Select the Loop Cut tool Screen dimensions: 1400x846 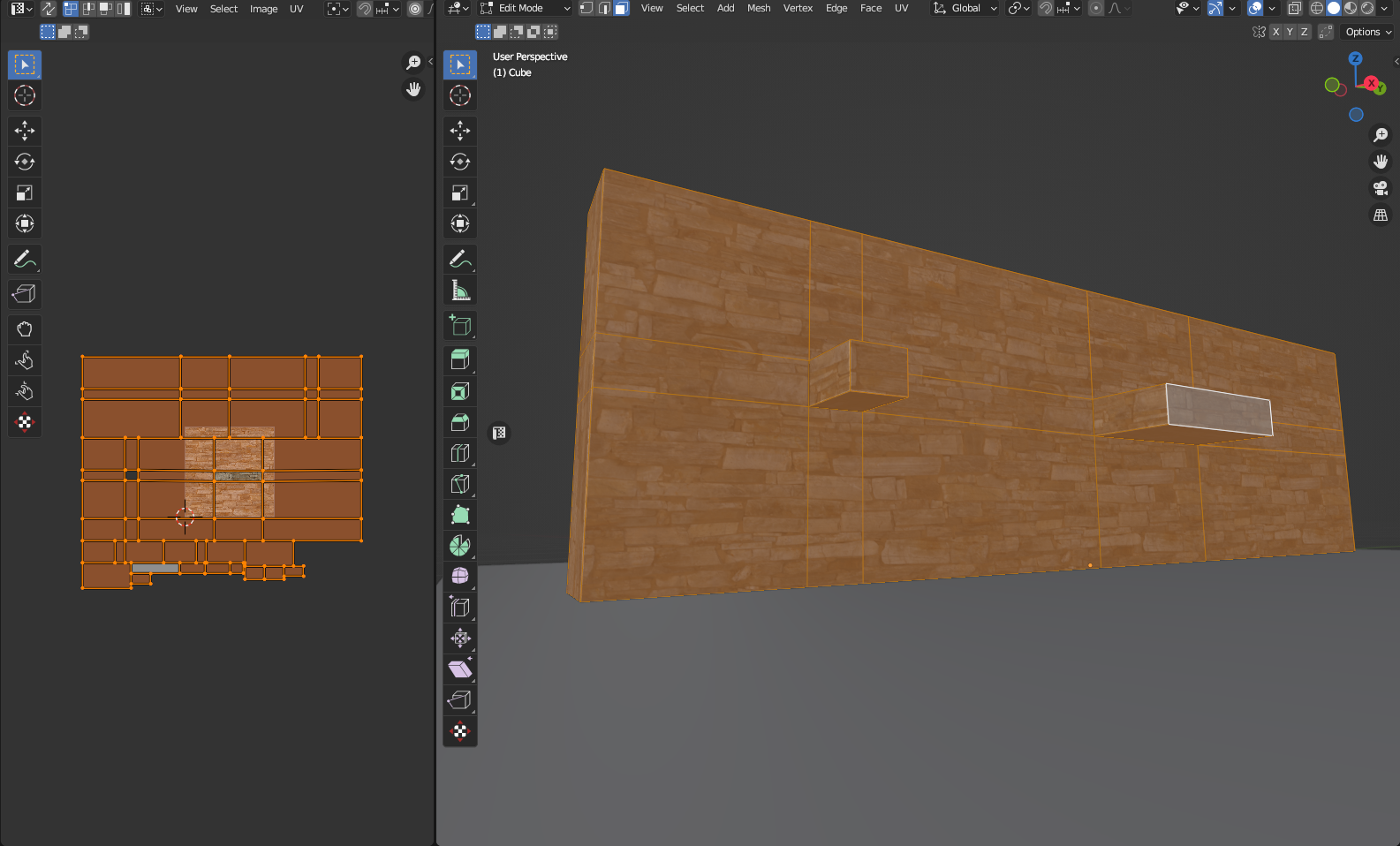[x=460, y=453]
